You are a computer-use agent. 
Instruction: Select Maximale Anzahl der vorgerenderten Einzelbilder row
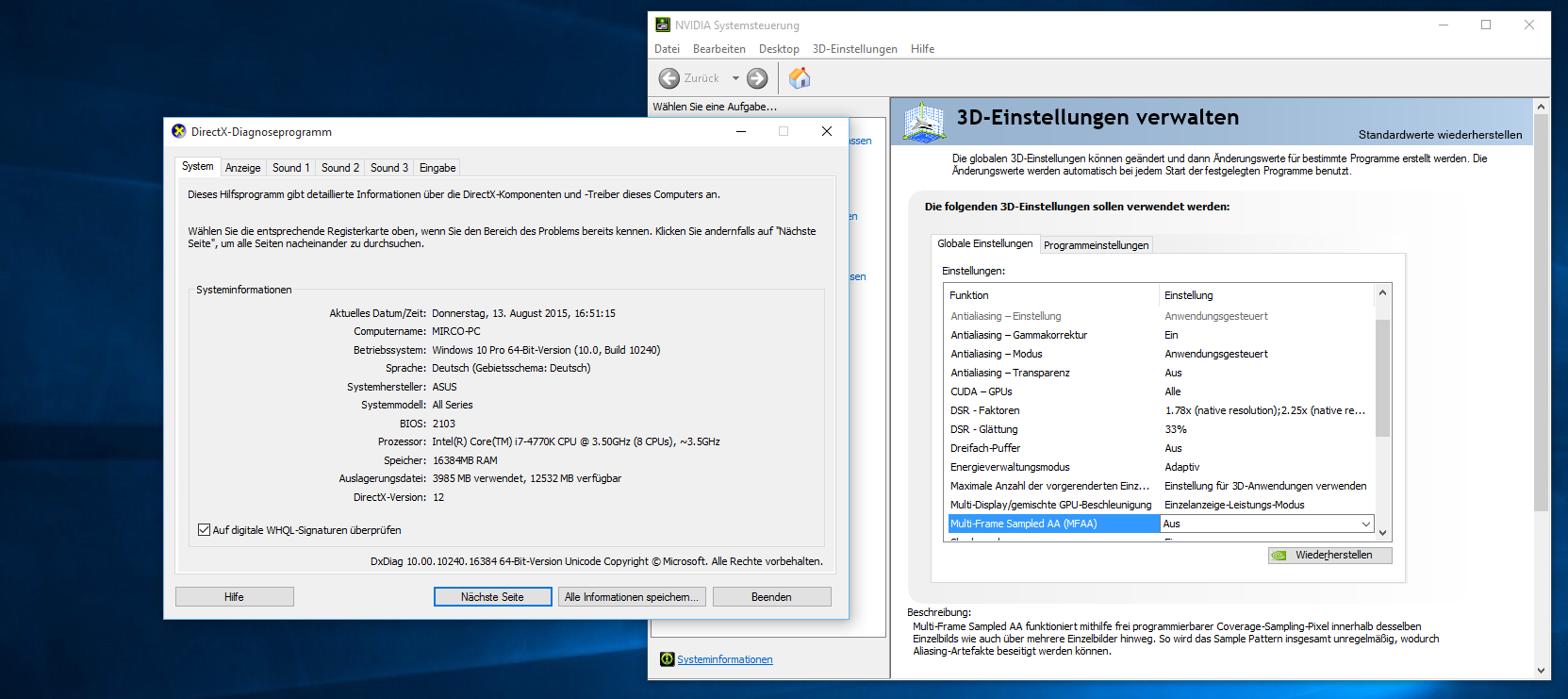(1160, 486)
